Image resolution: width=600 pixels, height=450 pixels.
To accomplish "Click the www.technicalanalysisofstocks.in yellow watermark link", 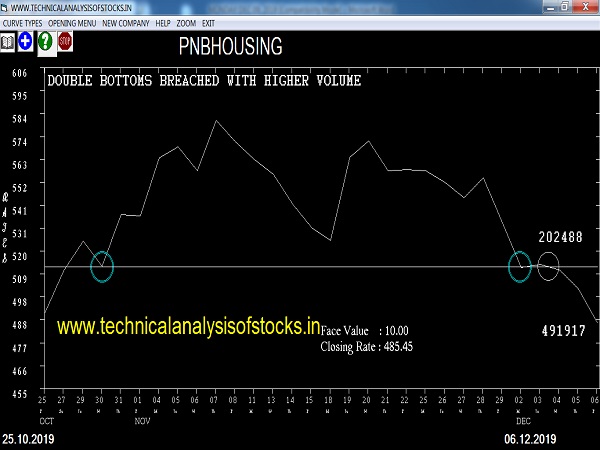I will (188, 325).
